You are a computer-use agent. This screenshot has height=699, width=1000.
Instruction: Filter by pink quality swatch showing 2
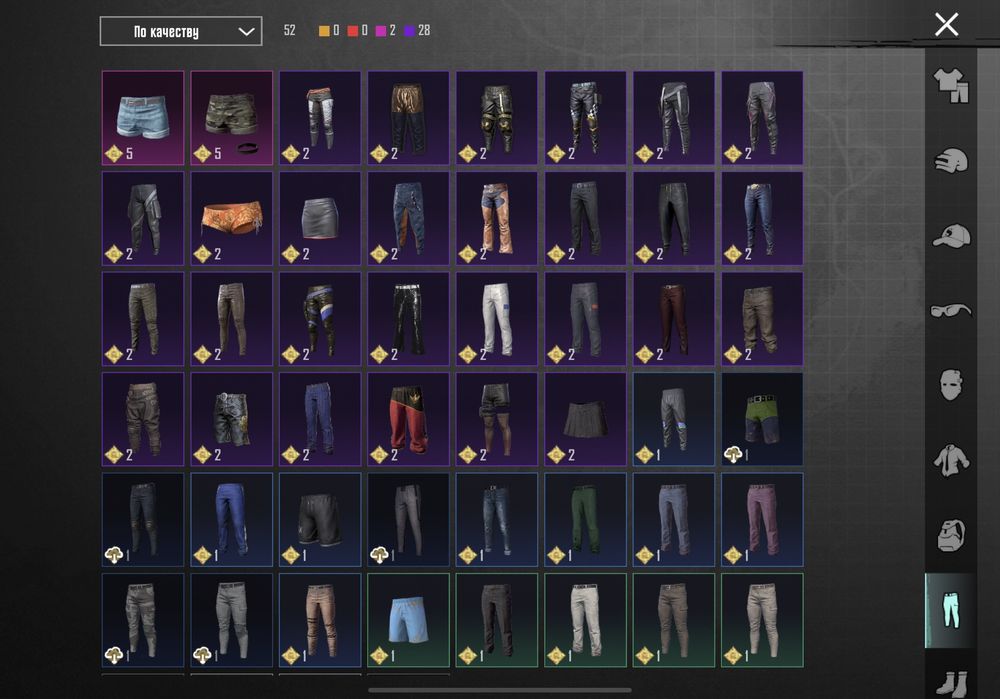(x=381, y=31)
